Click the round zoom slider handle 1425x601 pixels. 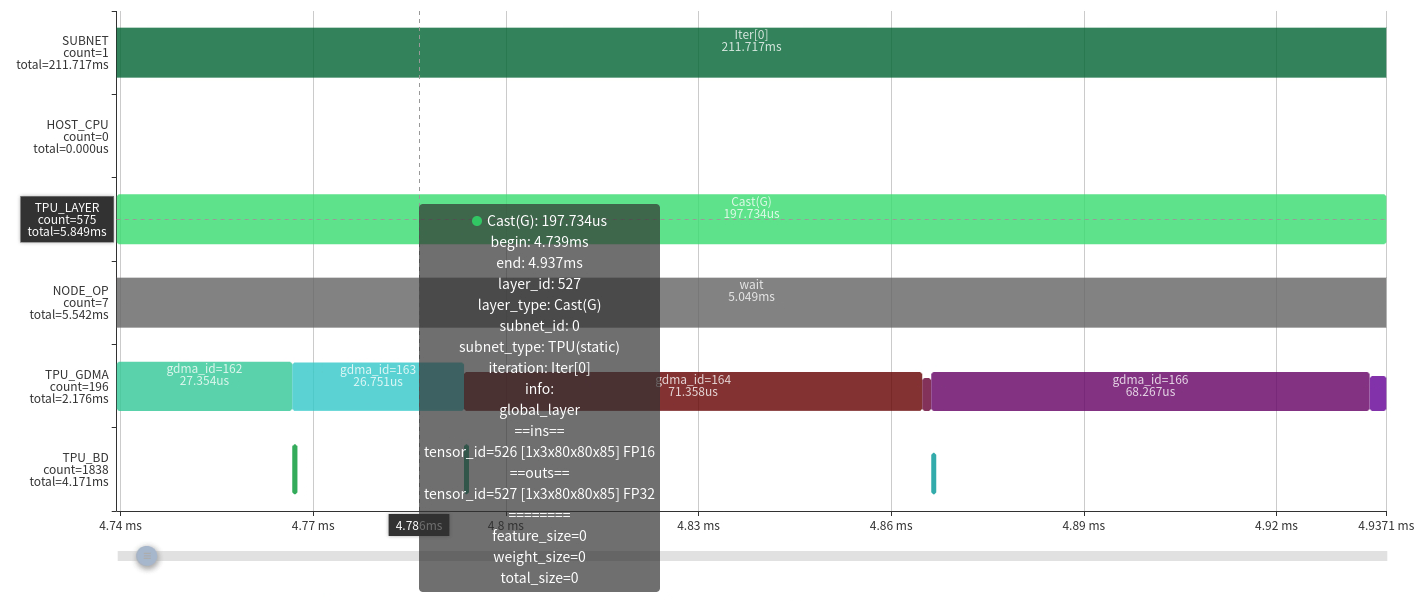tap(147, 556)
